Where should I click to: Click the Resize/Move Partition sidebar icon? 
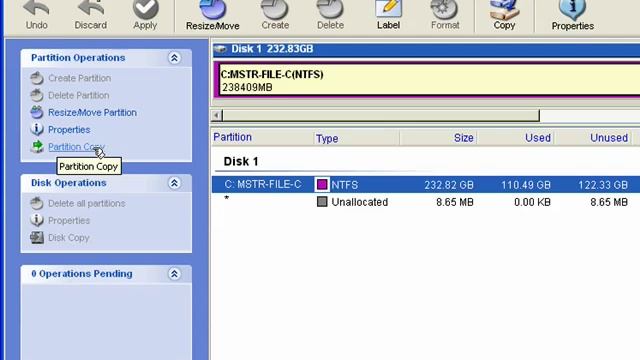click(x=37, y=112)
